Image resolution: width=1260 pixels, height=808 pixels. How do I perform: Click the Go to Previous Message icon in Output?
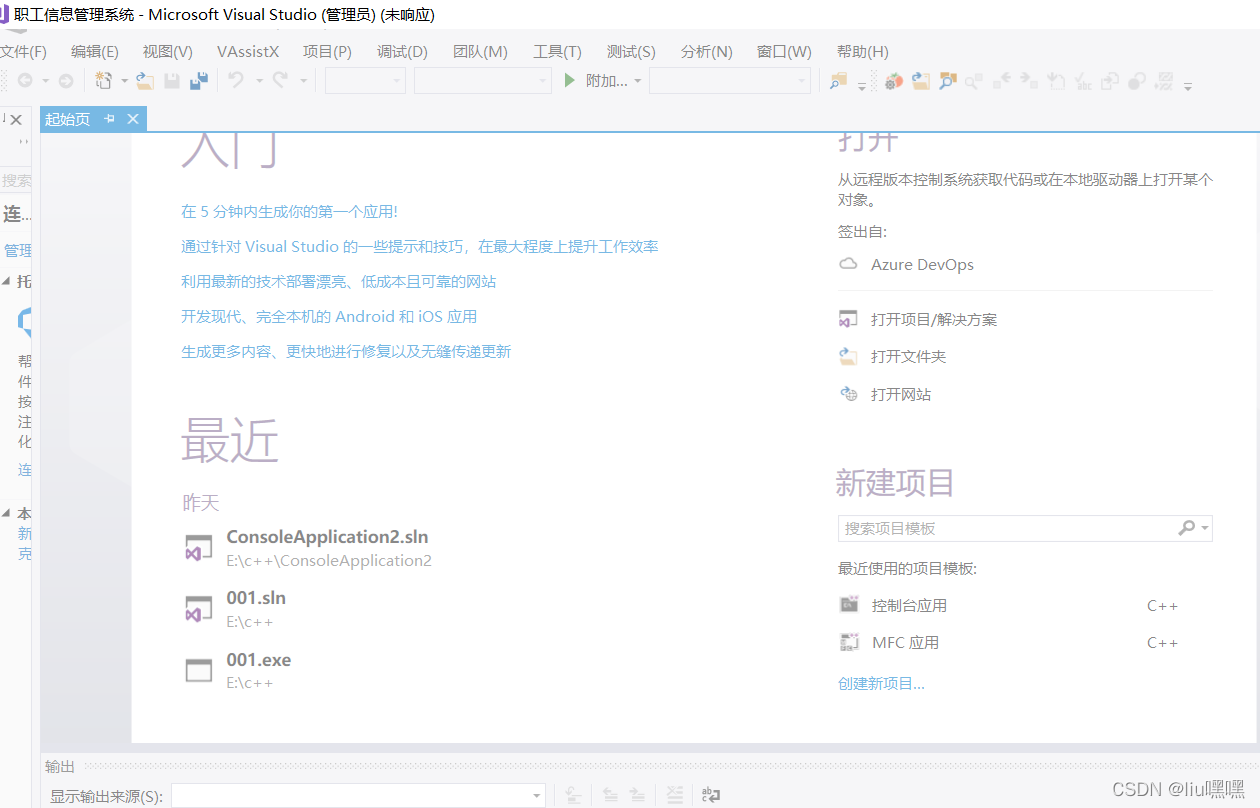coord(610,795)
